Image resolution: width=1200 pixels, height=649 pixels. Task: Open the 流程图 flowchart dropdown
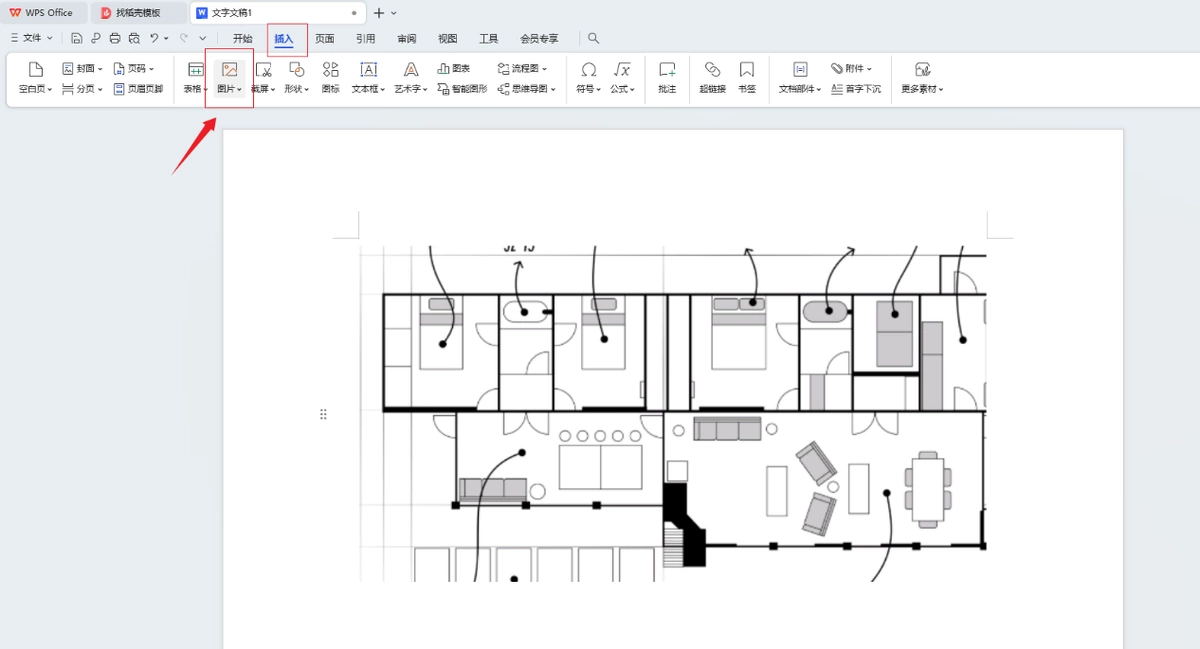pyautogui.click(x=522, y=69)
